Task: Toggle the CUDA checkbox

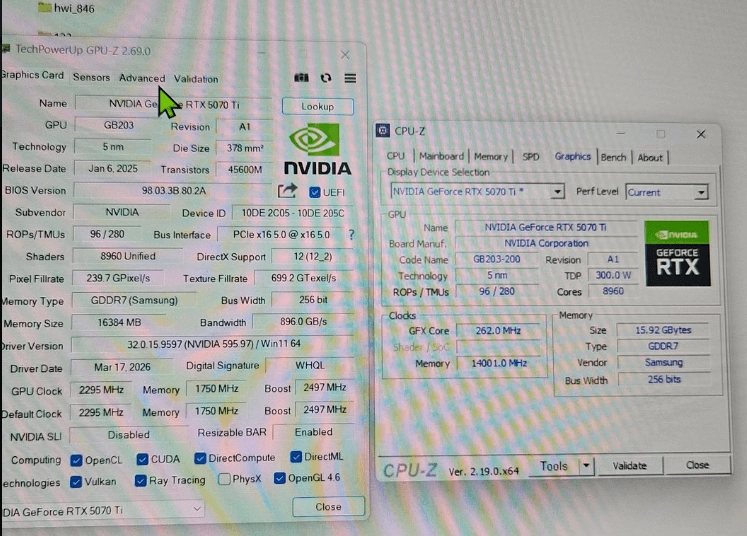Action: pos(142,459)
